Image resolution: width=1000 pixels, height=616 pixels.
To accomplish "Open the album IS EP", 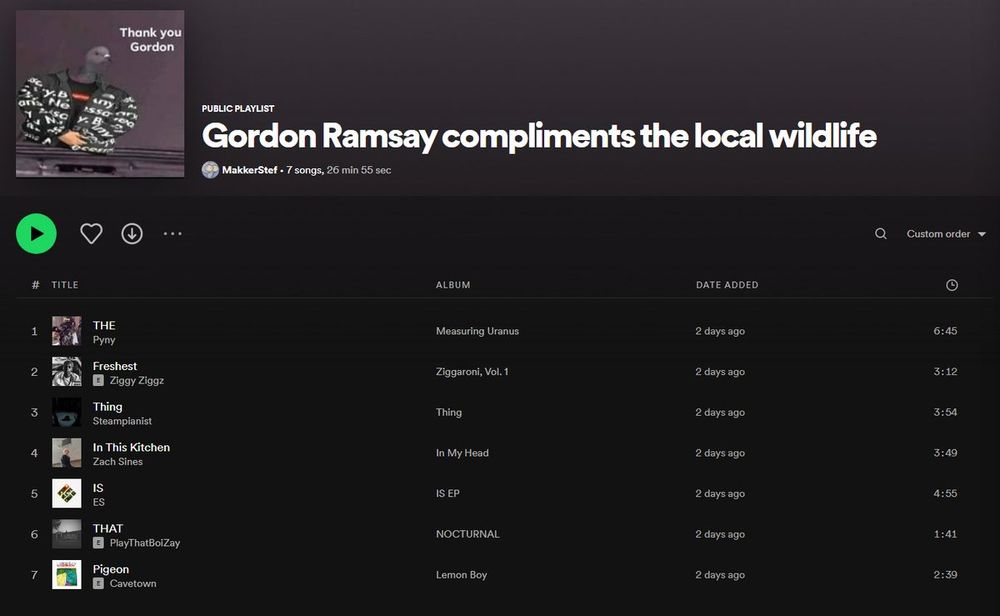I will coord(448,494).
